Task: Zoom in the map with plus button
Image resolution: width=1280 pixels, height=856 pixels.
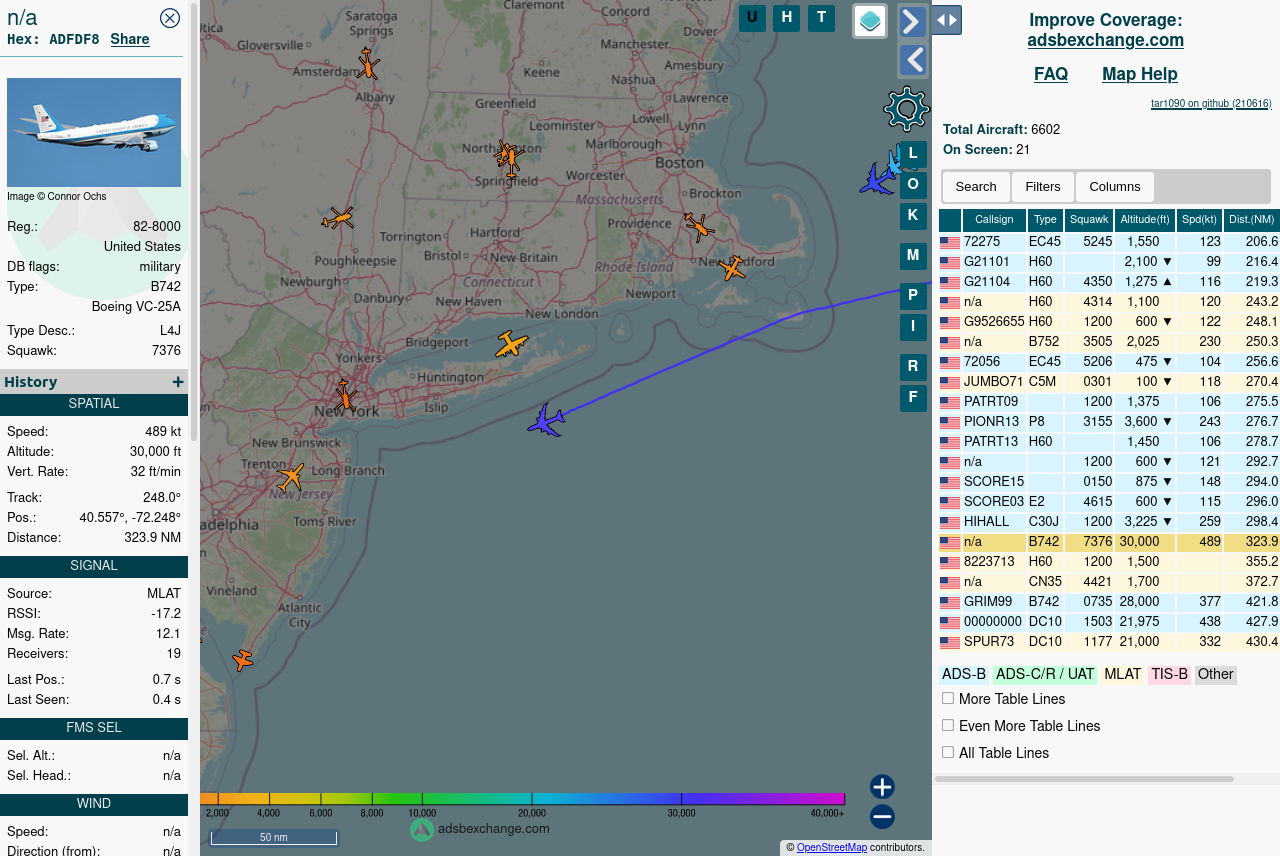Action: point(882,787)
